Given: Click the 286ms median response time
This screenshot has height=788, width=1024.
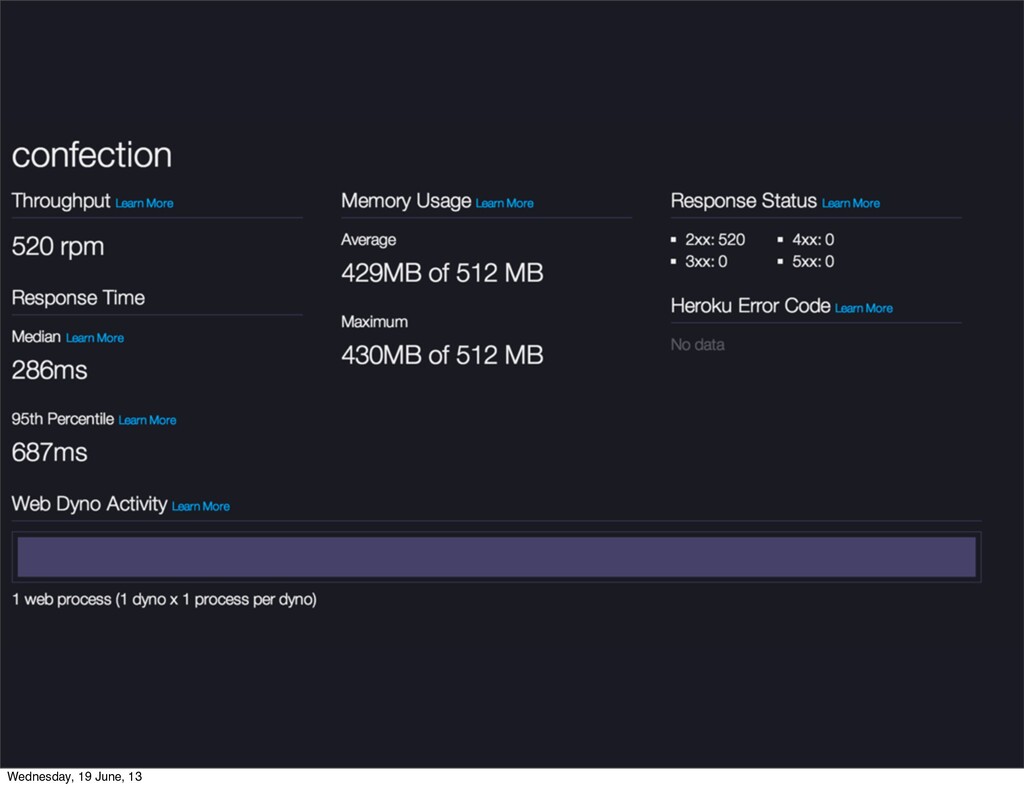Looking at the screenshot, I should 49,370.
